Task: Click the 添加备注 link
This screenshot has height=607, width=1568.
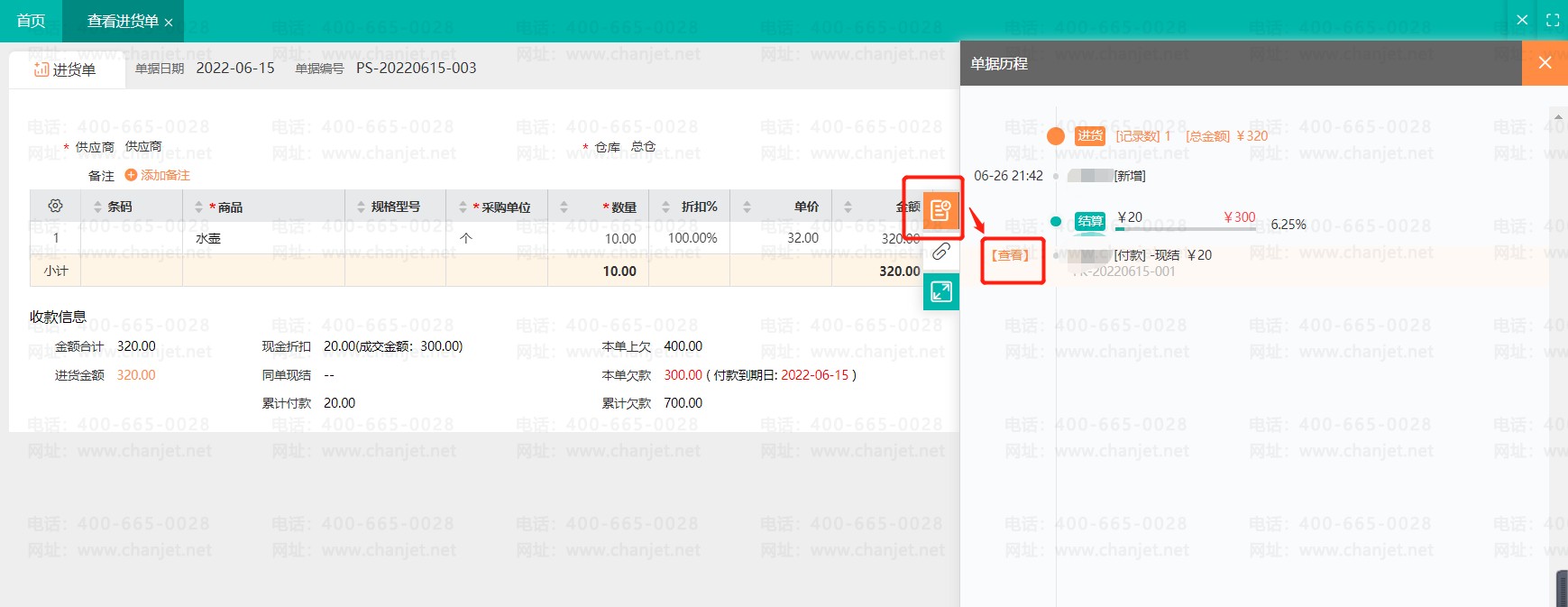Action: tap(165, 175)
